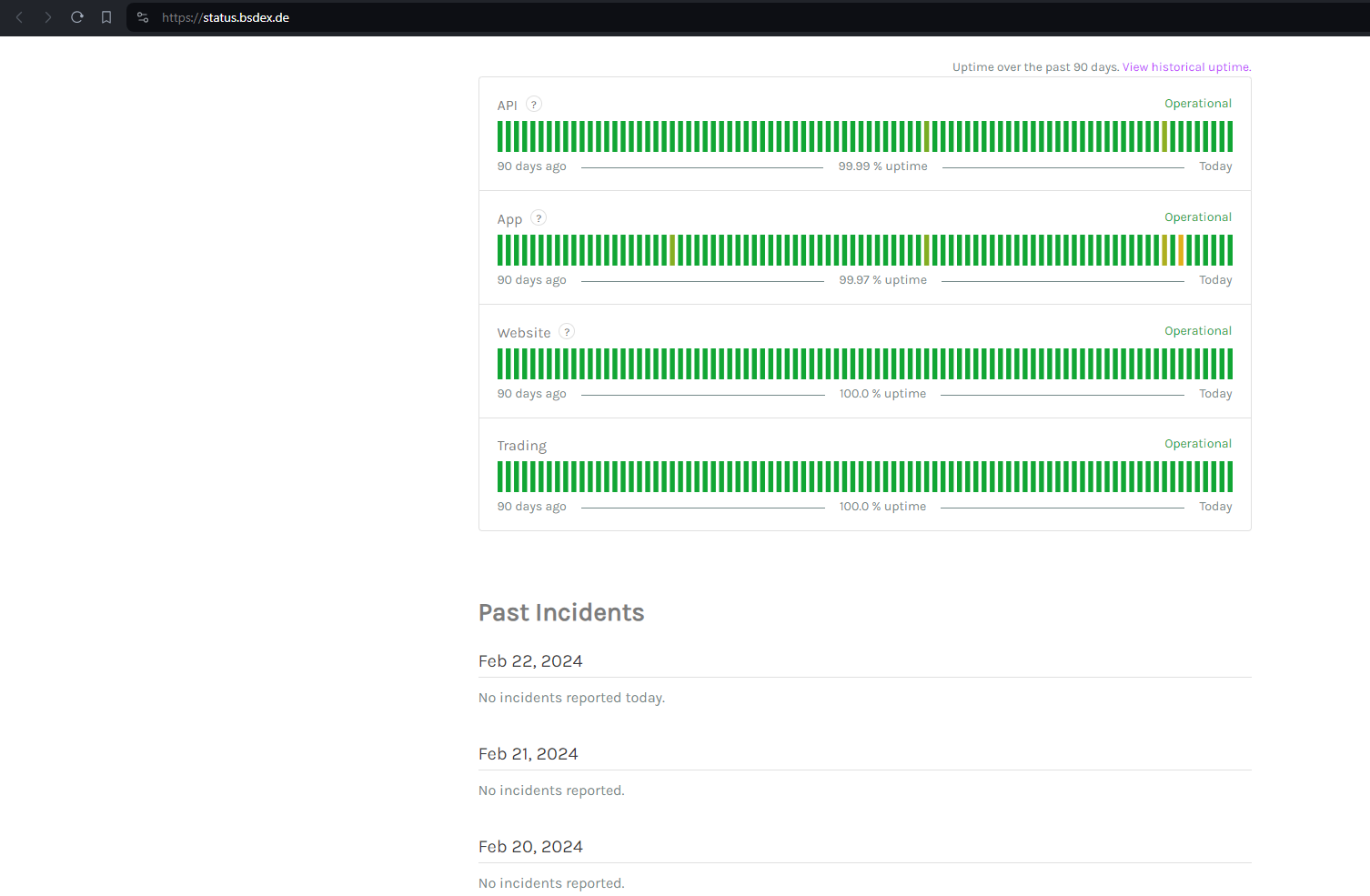Click the 99.97 % uptime value

882,280
